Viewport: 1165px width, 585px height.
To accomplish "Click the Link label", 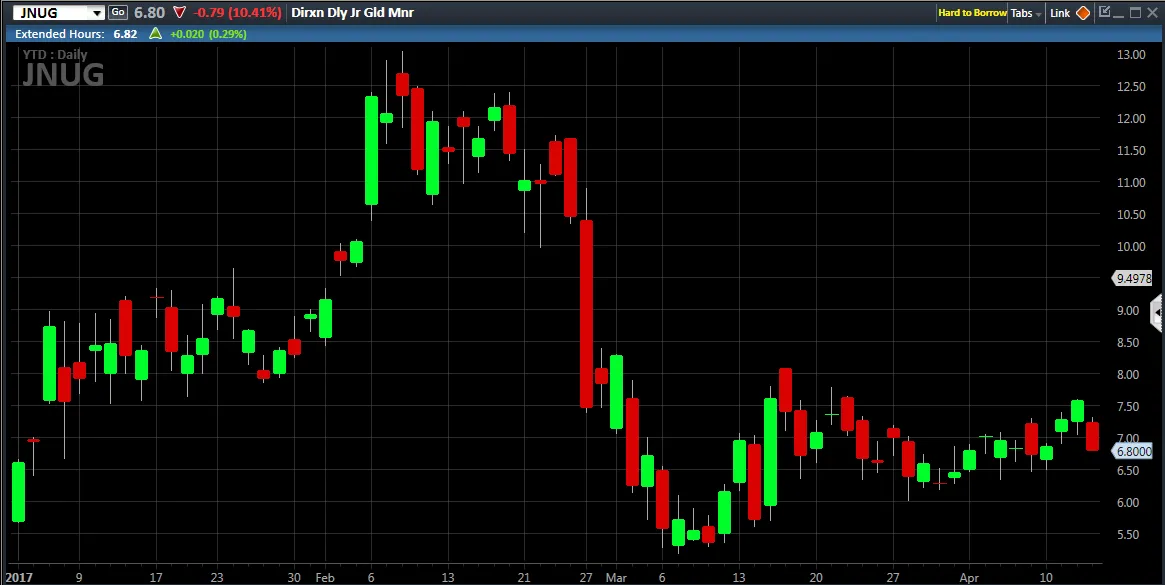I will 1059,13.
